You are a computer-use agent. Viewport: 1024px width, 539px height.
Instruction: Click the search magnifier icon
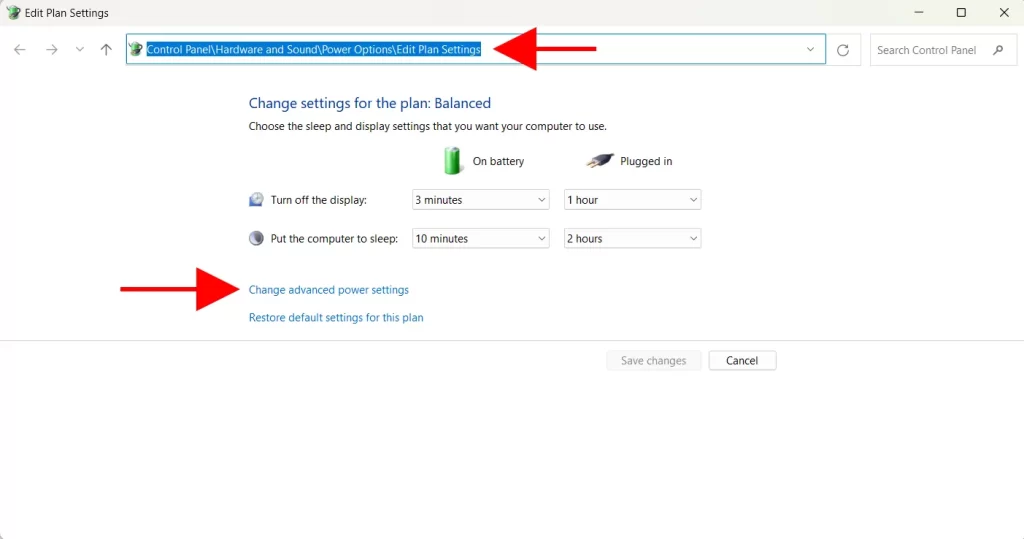pos(998,50)
